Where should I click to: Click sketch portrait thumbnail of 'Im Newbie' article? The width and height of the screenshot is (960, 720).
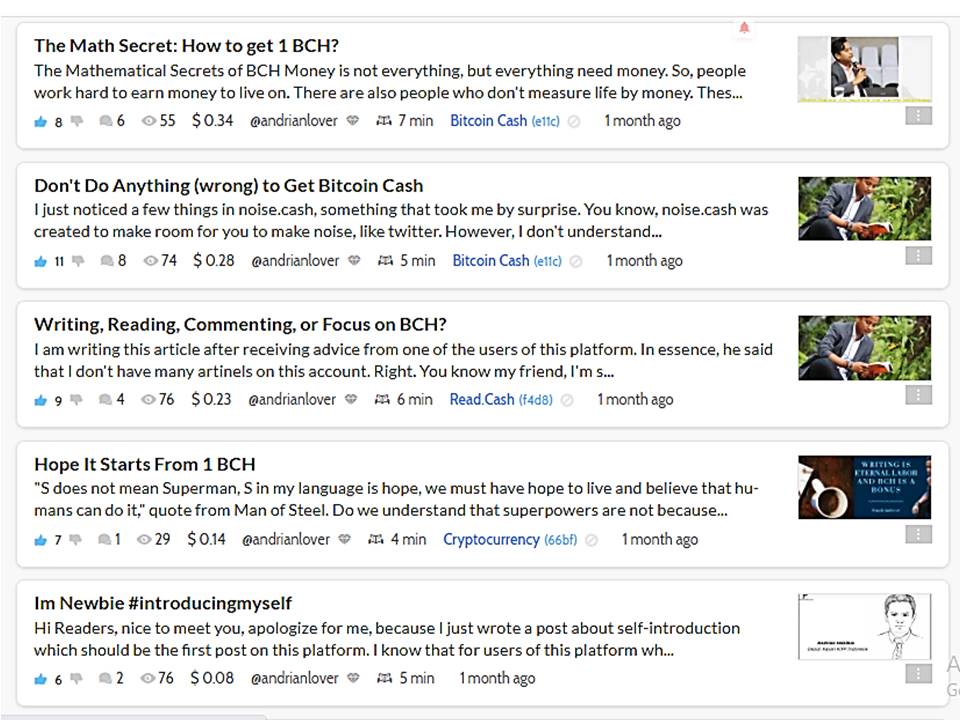pos(864,626)
